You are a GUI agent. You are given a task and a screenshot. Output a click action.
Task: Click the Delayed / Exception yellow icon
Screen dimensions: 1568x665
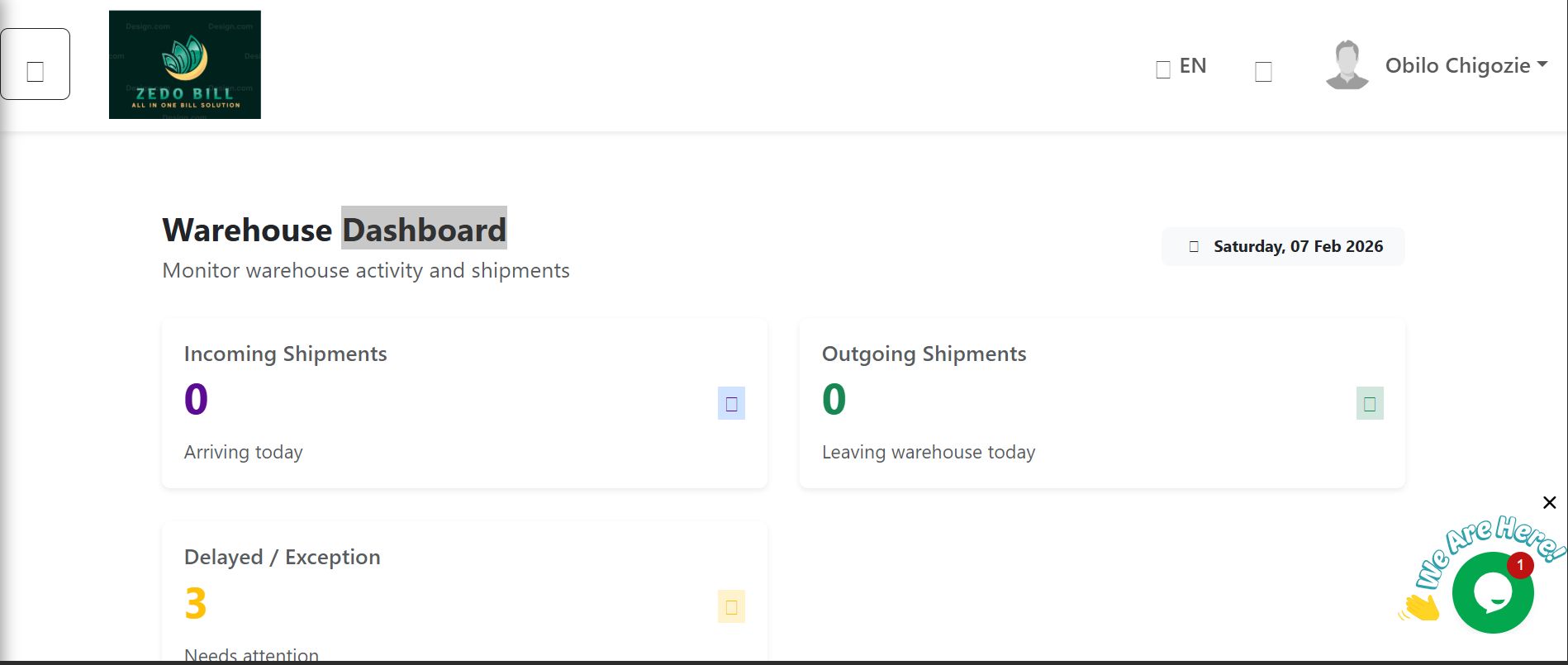(x=731, y=607)
